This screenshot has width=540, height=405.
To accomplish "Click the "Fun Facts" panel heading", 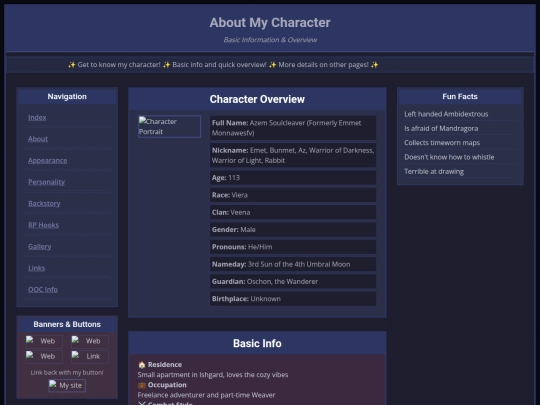I will [460, 97].
